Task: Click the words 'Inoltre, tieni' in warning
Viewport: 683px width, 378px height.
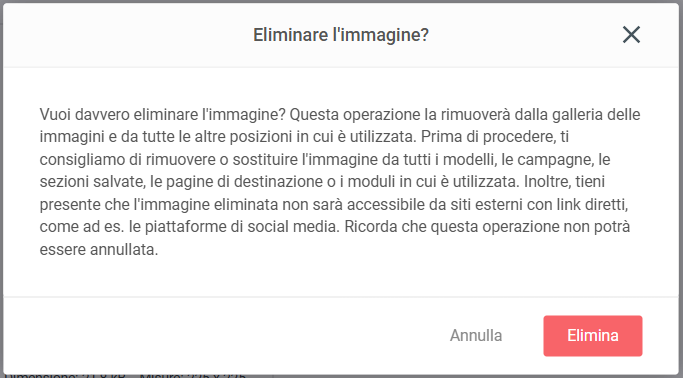Action: click(x=564, y=182)
